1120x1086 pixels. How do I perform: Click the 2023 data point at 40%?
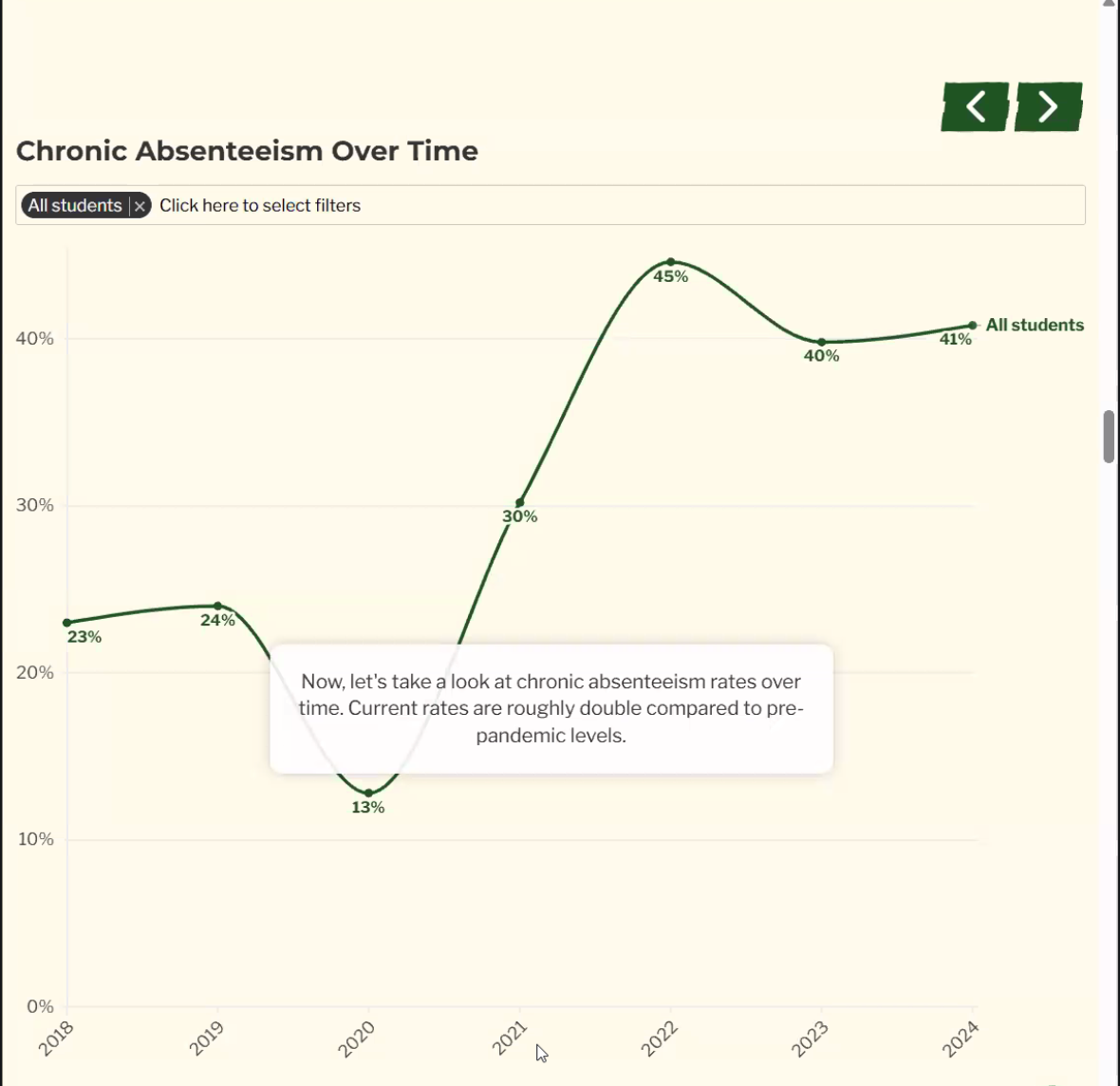[x=822, y=342]
